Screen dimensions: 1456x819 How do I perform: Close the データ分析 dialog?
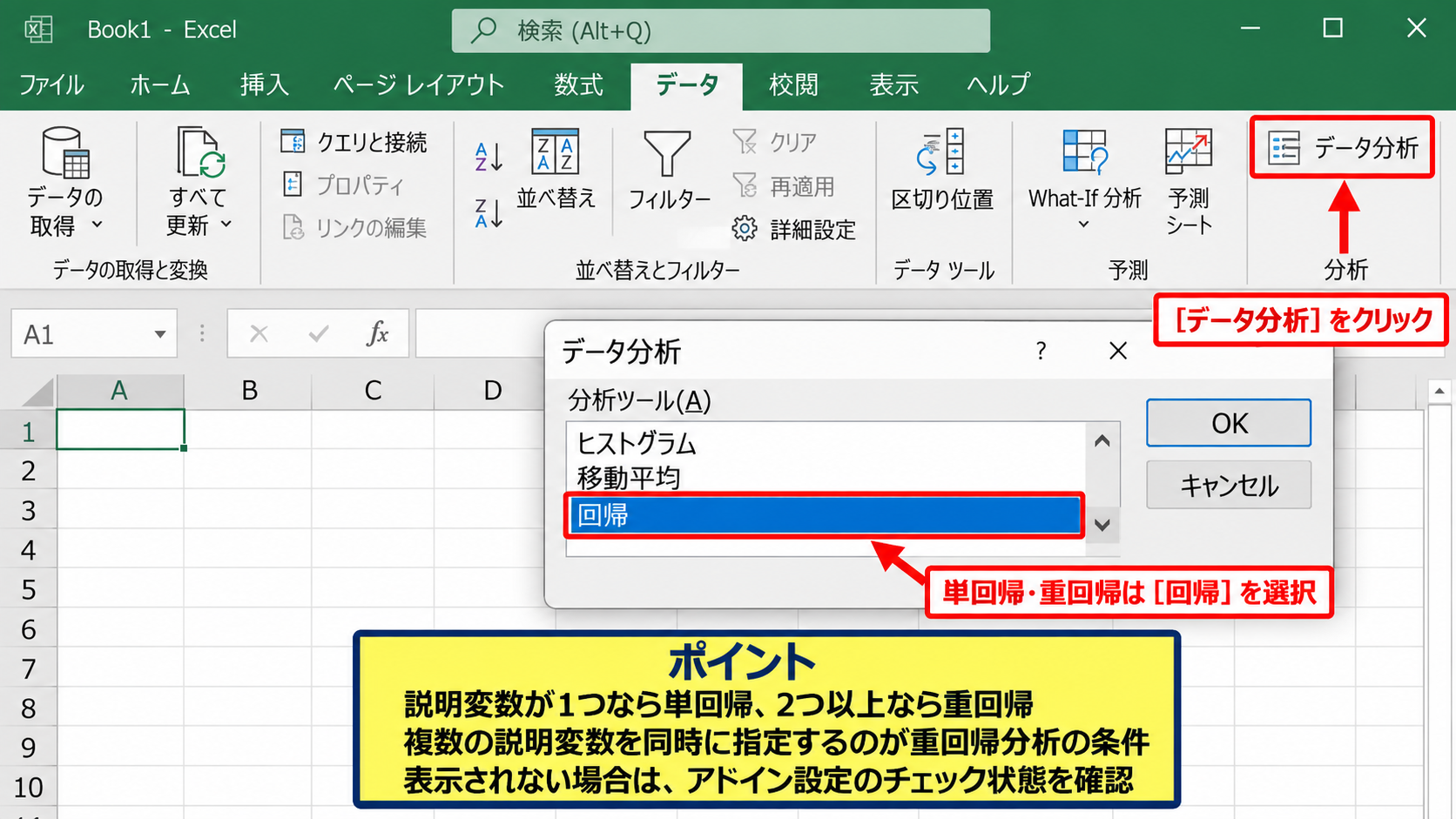[x=1118, y=351]
